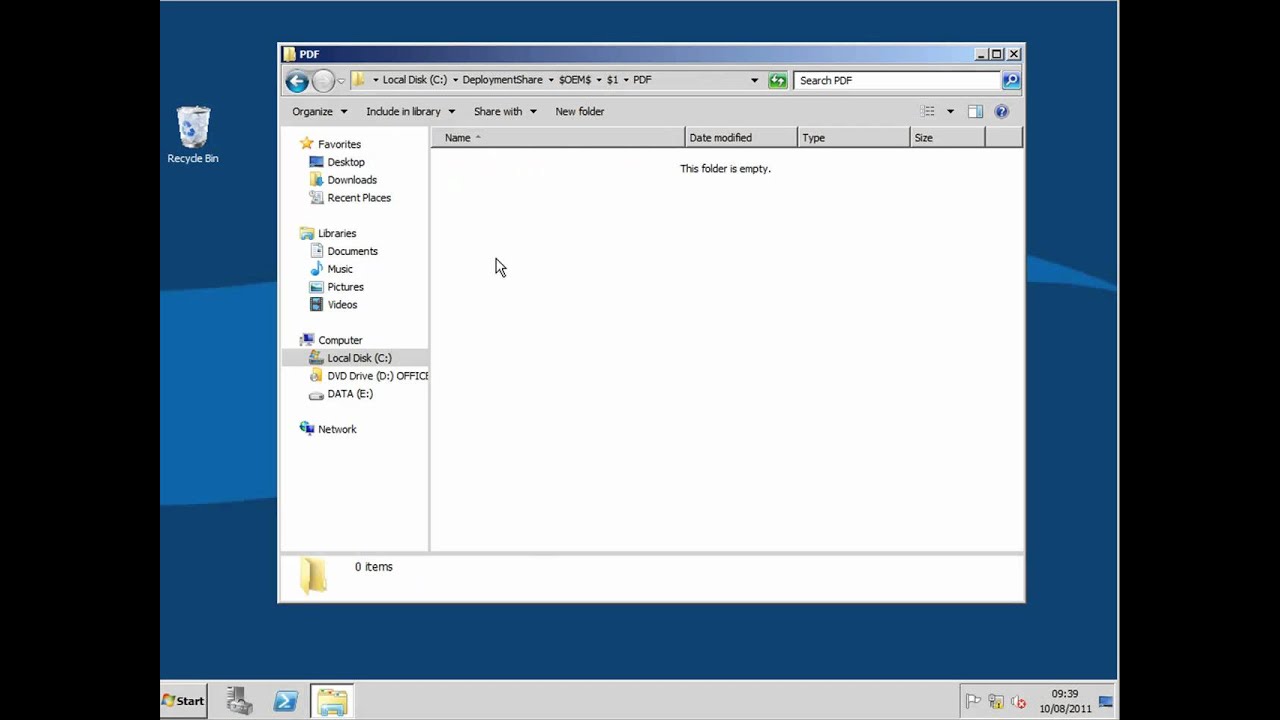Click the Refresh button beside address bar
Image resolution: width=1280 pixels, height=720 pixels.
pyautogui.click(x=777, y=80)
